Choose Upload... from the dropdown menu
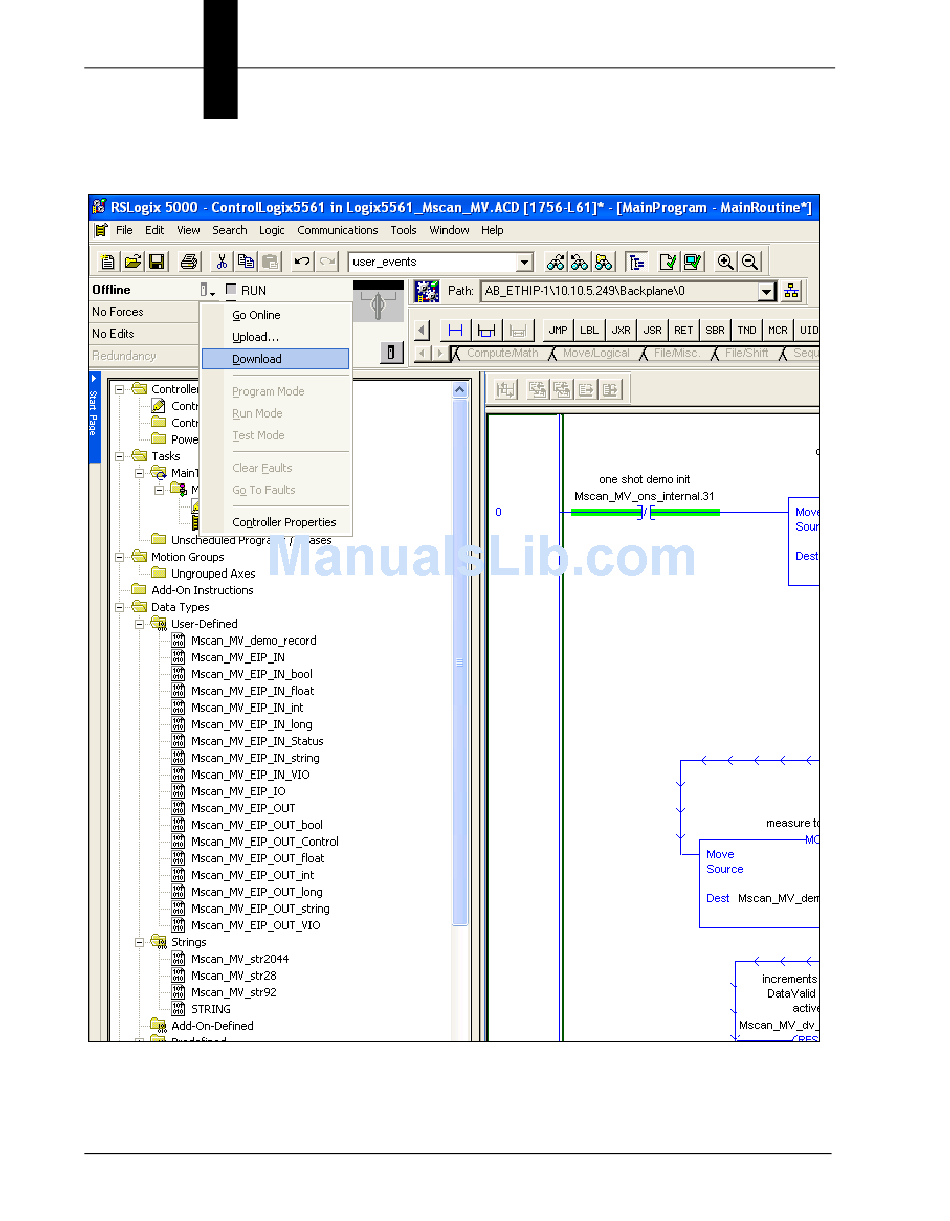 (x=275, y=337)
